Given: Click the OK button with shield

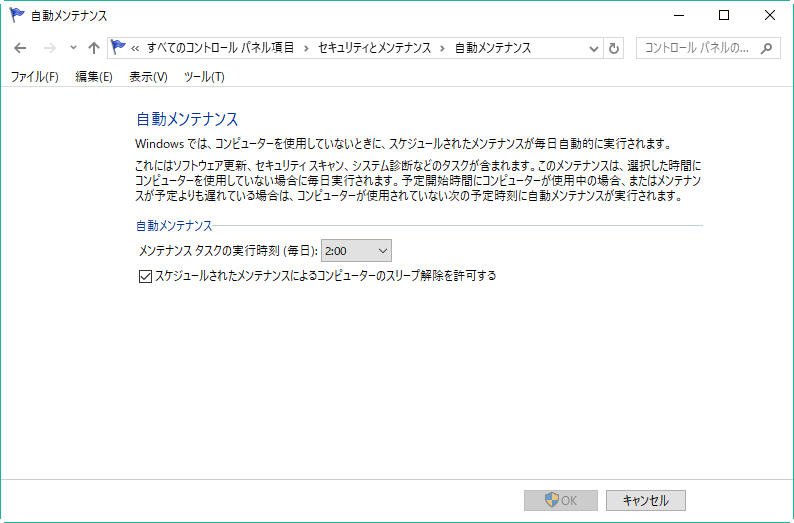Looking at the screenshot, I should 561,500.
